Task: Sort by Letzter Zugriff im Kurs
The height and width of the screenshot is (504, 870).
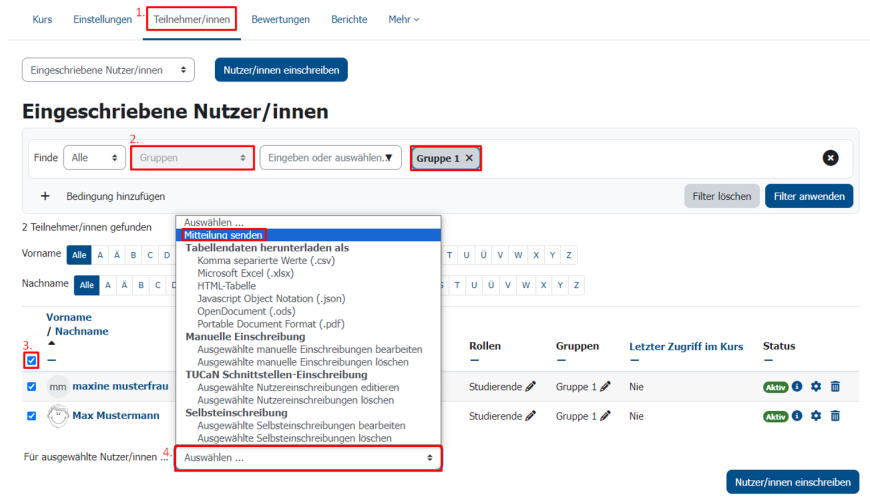Action: point(686,346)
